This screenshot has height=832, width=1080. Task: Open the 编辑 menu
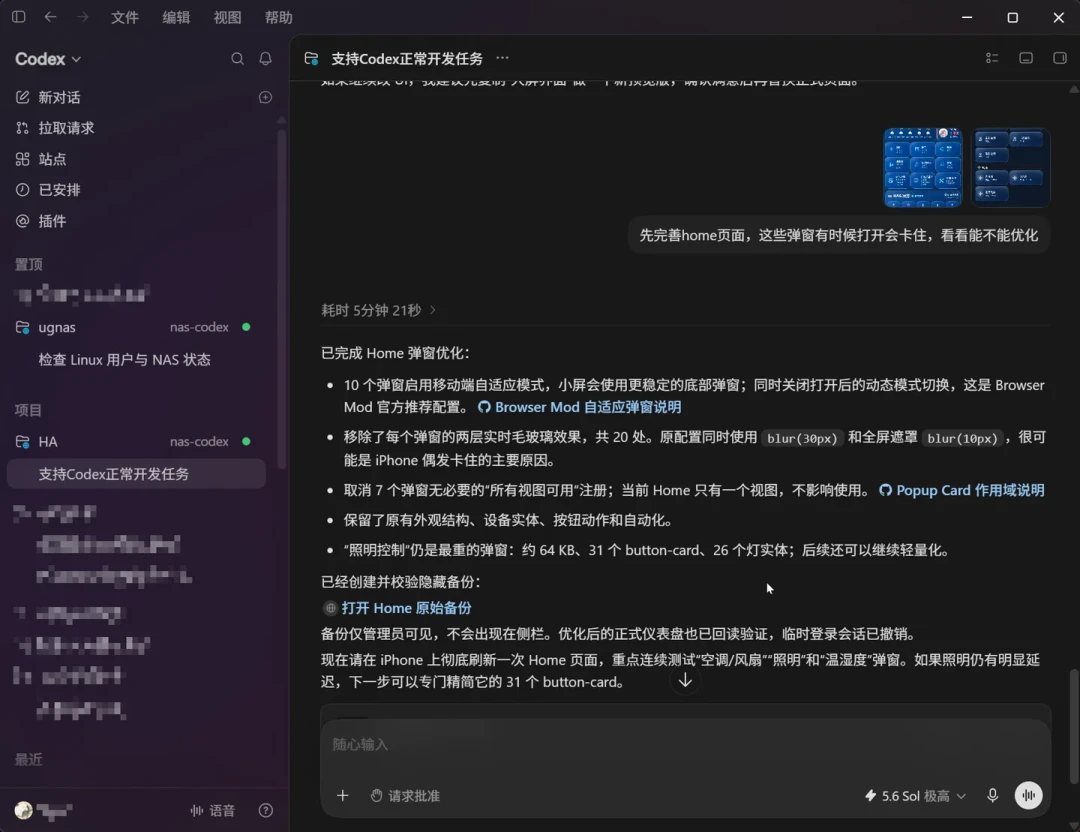point(176,17)
